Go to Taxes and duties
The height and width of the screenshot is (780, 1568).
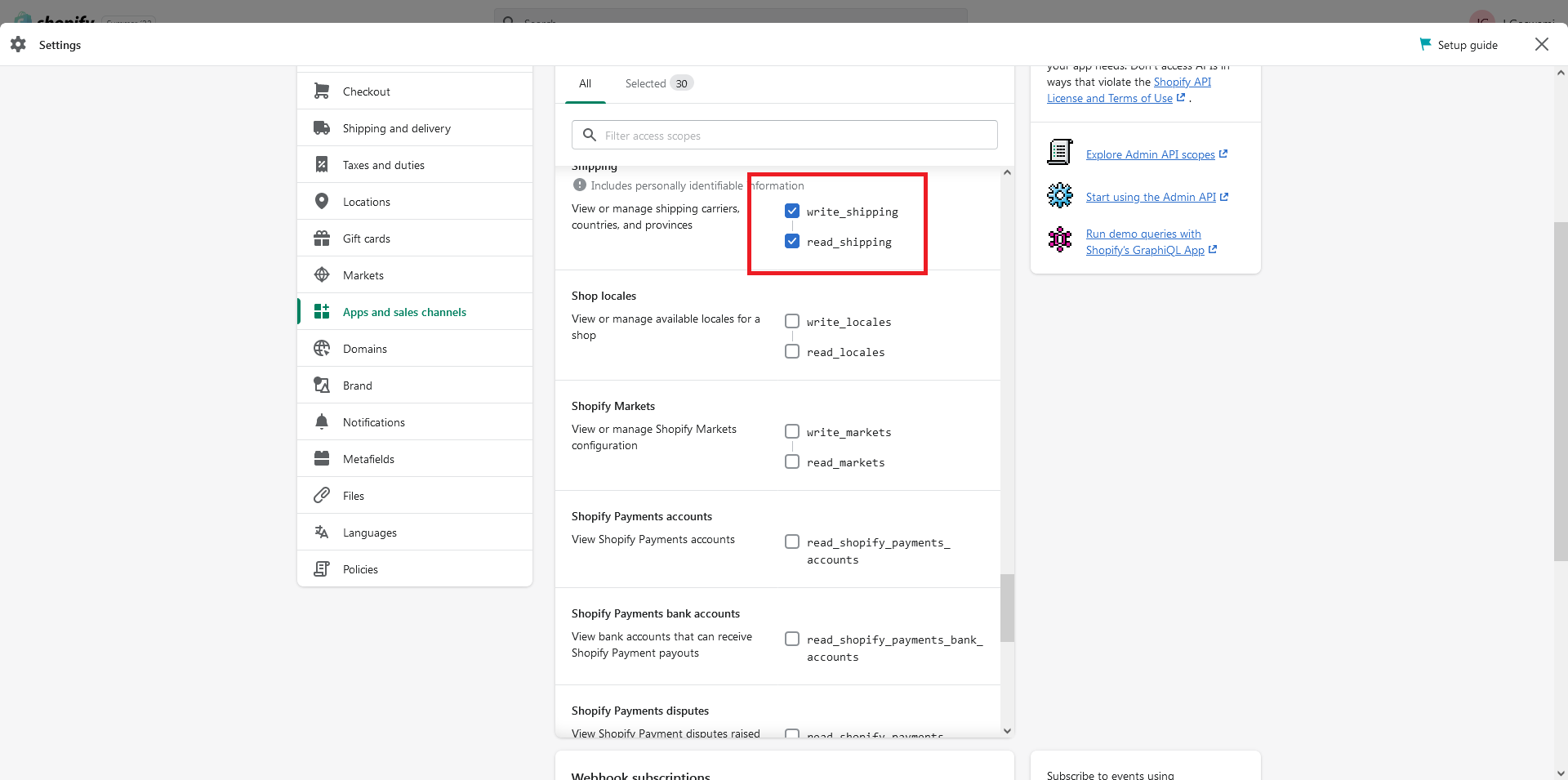415,165
